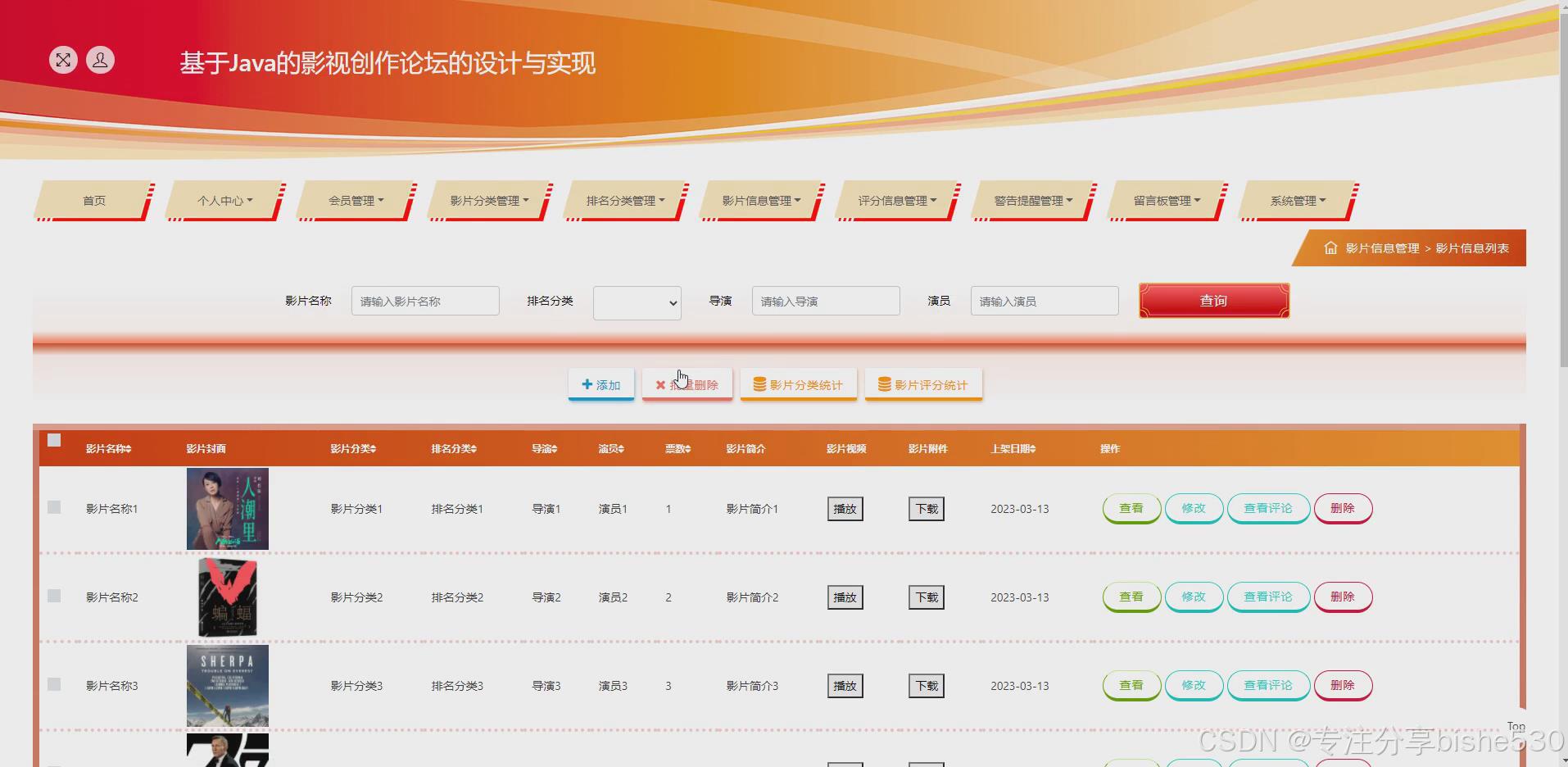The width and height of the screenshot is (1568, 767).
Task: Click 修改 for 影片名称2 row
Action: point(1194,597)
